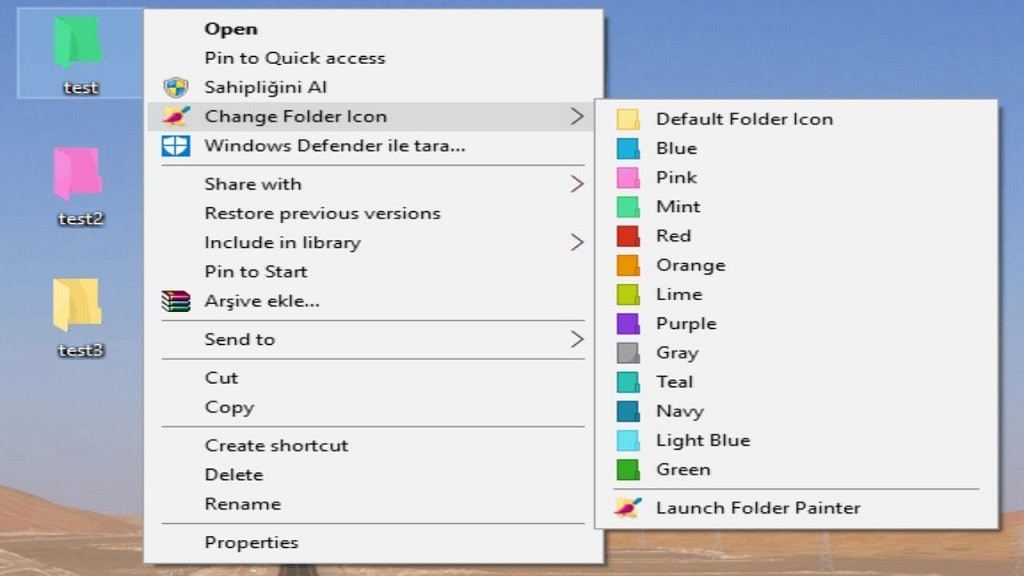1024x576 pixels.
Task: Click the Default Folder Icon yellow folder
Action: pos(628,119)
